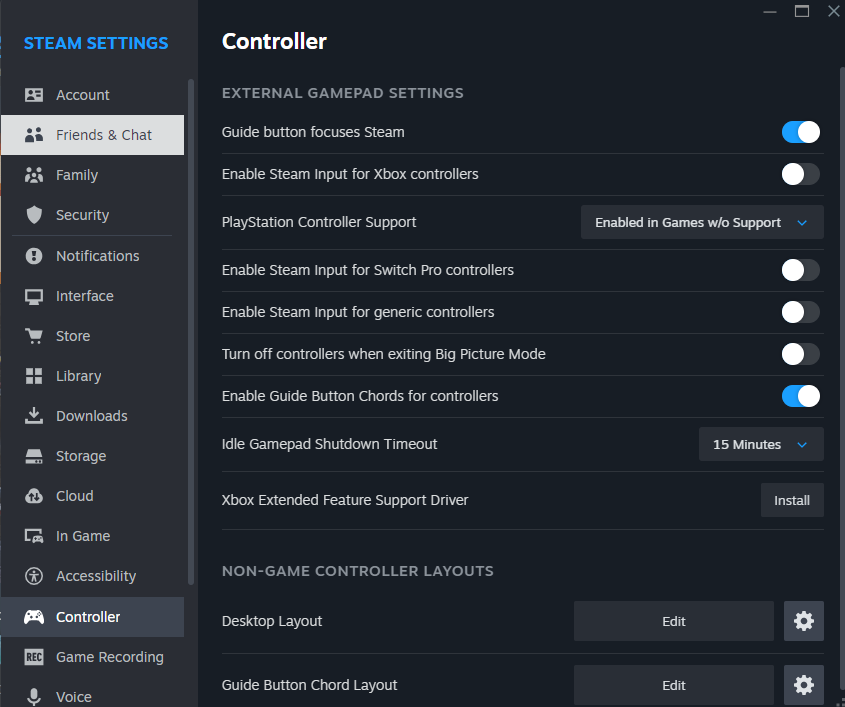Click the main panel vertical scrollbar
The image size is (845, 707).
point(842,377)
